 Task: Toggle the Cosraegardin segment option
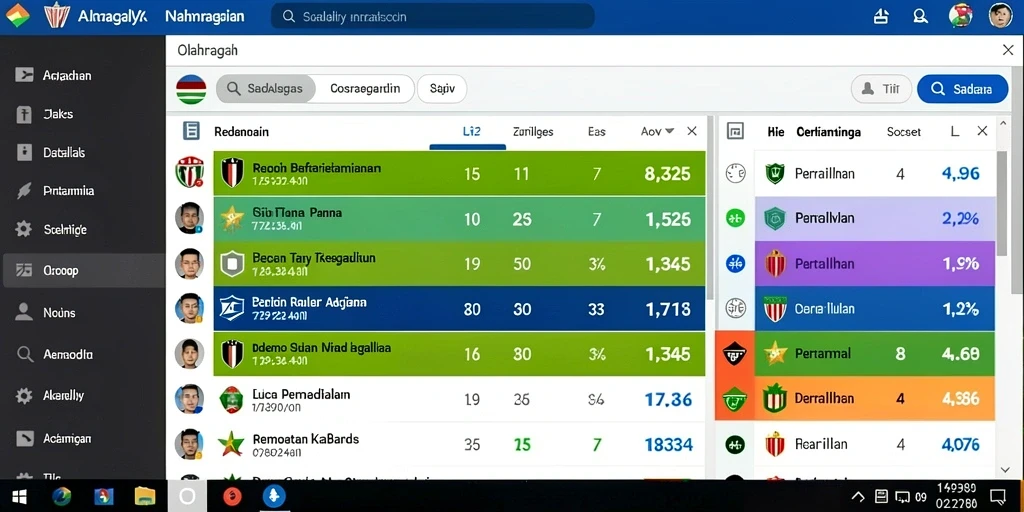365,89
